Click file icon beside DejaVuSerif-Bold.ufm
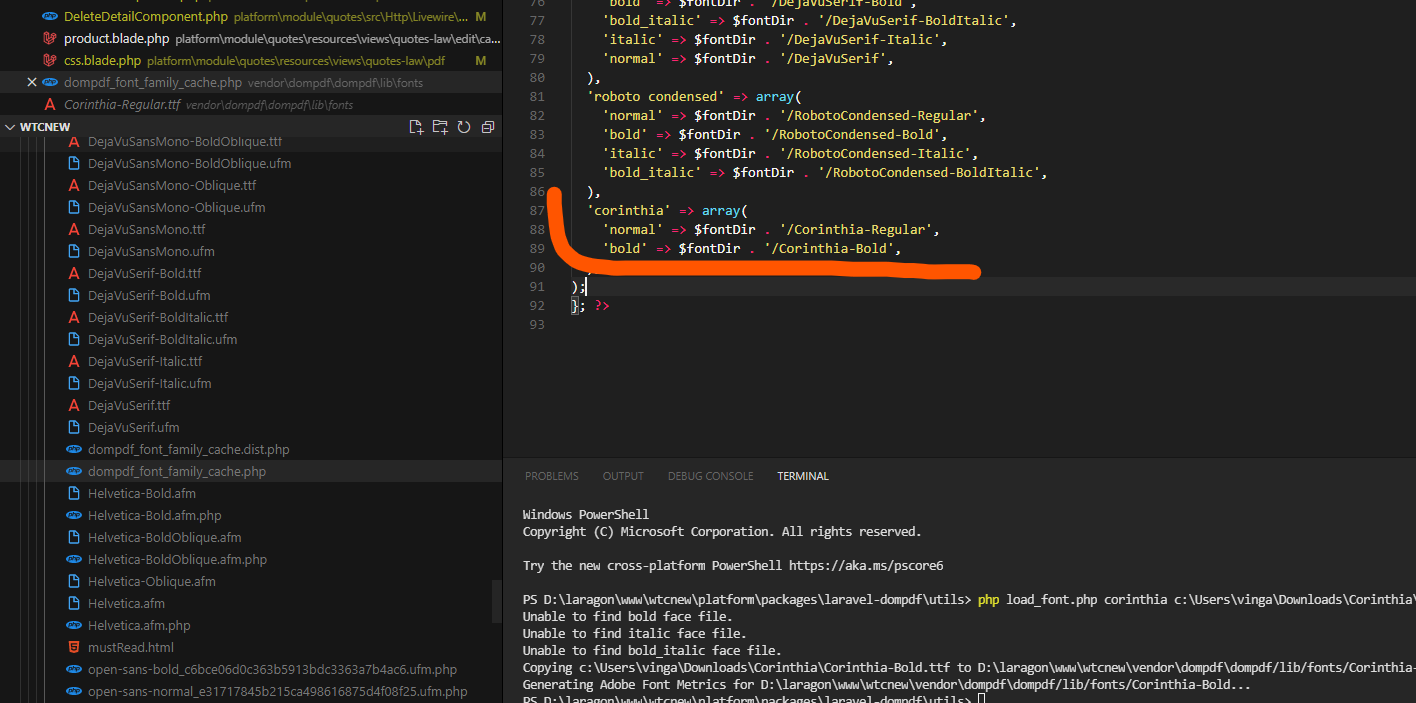The width and height of the screenshot is (1416, 703). pos(73,295)
